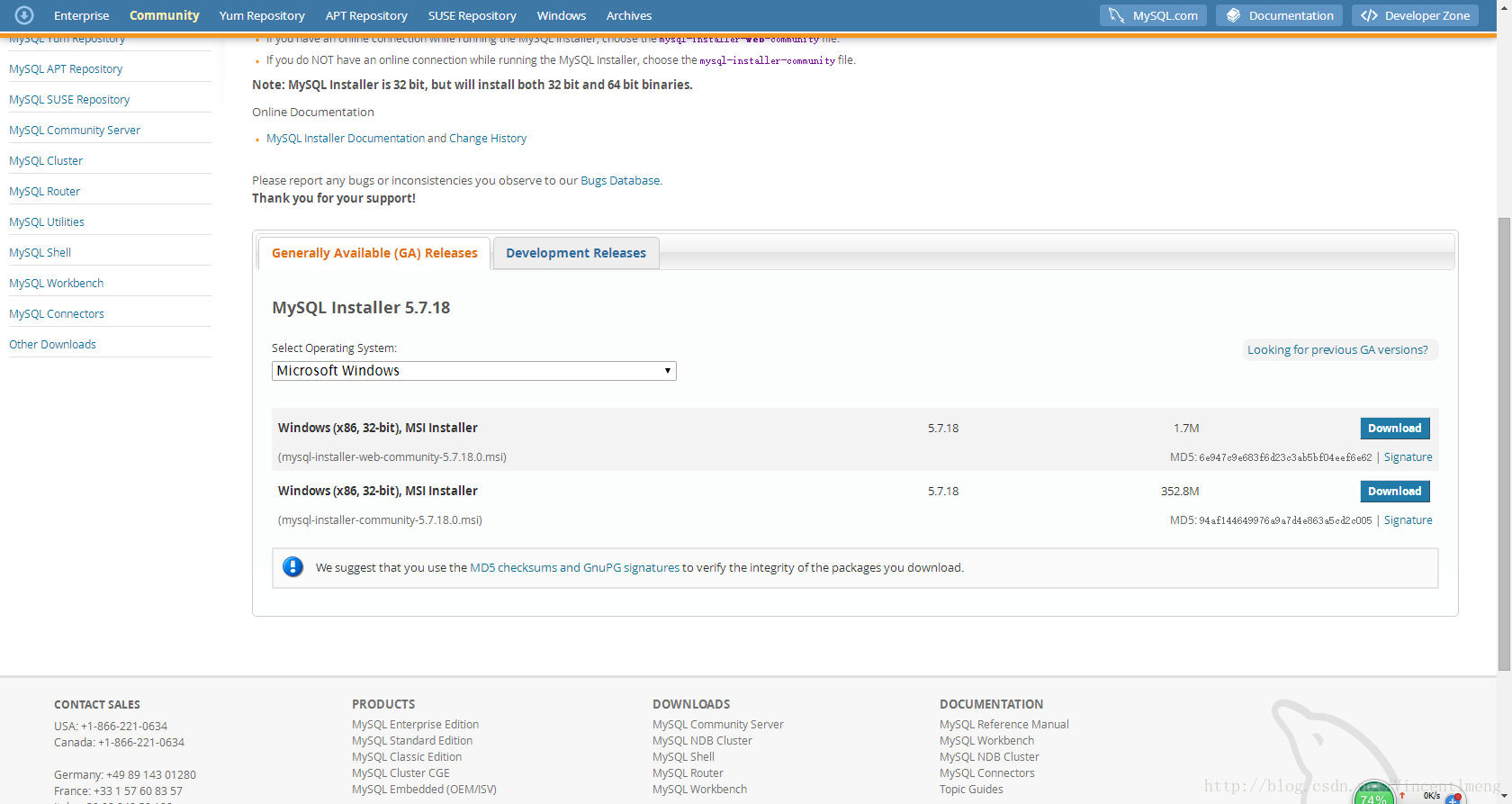Image resolution: width=1512 pixels, height=804 pixels.
Task: Open Looking for previous GA versions link
Action: point(1337,349)
